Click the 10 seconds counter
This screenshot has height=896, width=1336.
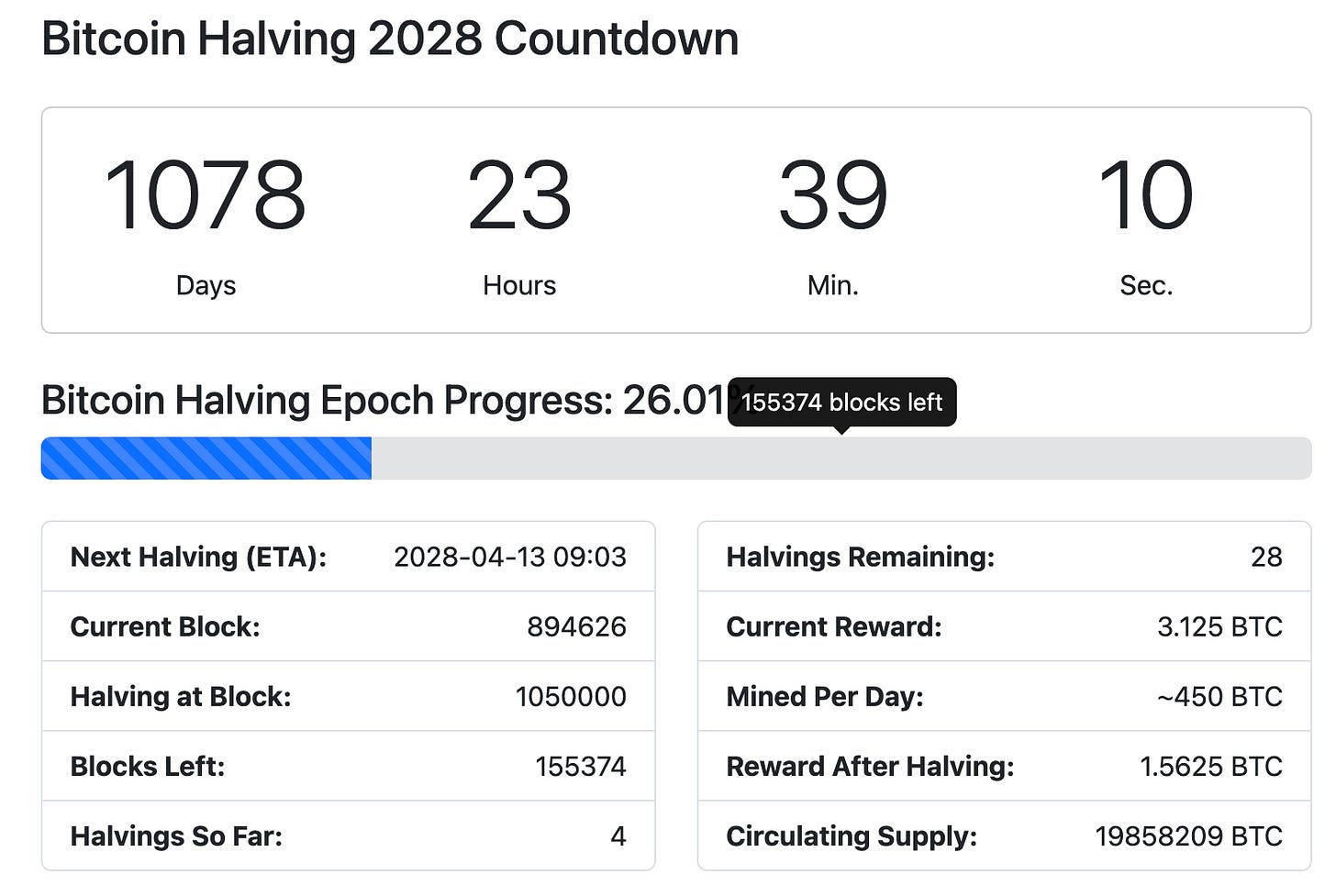coord(1146,195)
